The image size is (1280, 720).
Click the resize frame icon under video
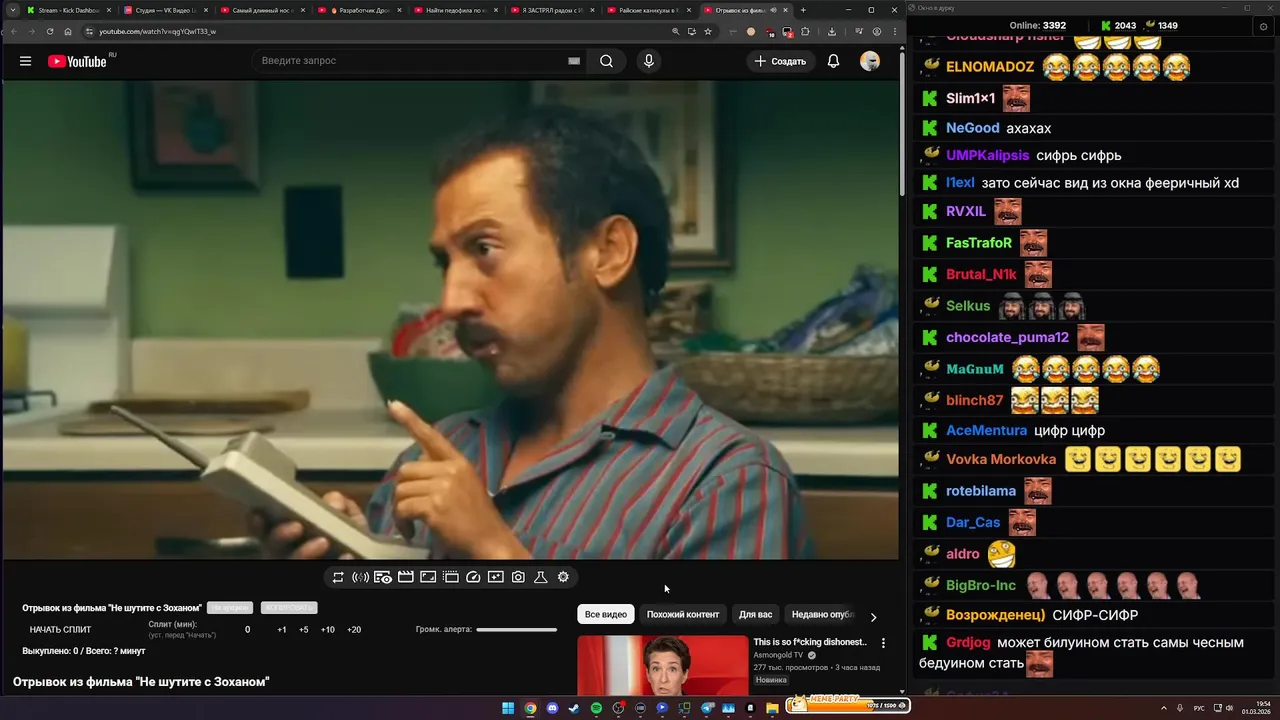[428, 577]
